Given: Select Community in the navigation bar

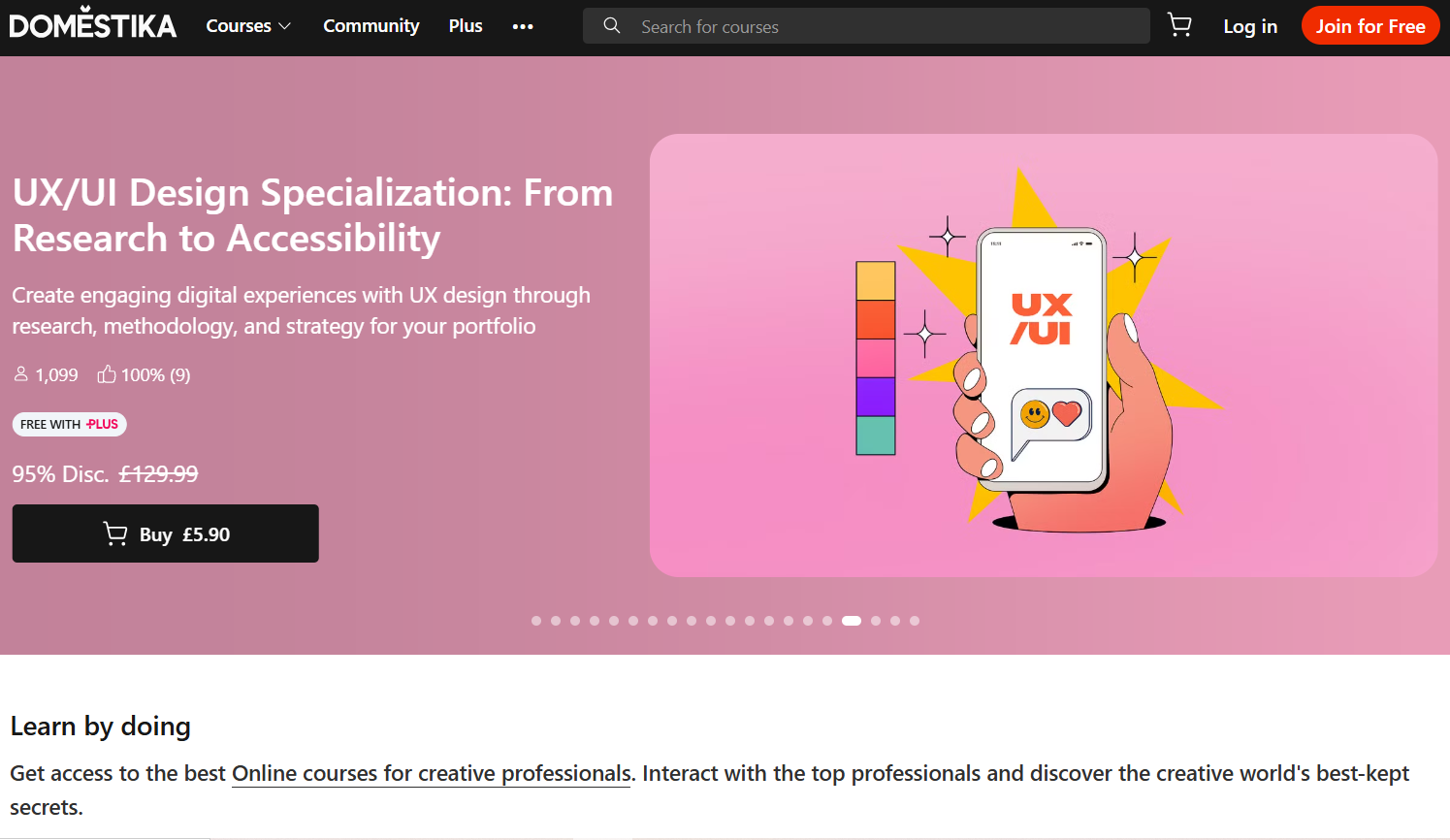Looking at the screenshot, I should click(x=371, y=26).
